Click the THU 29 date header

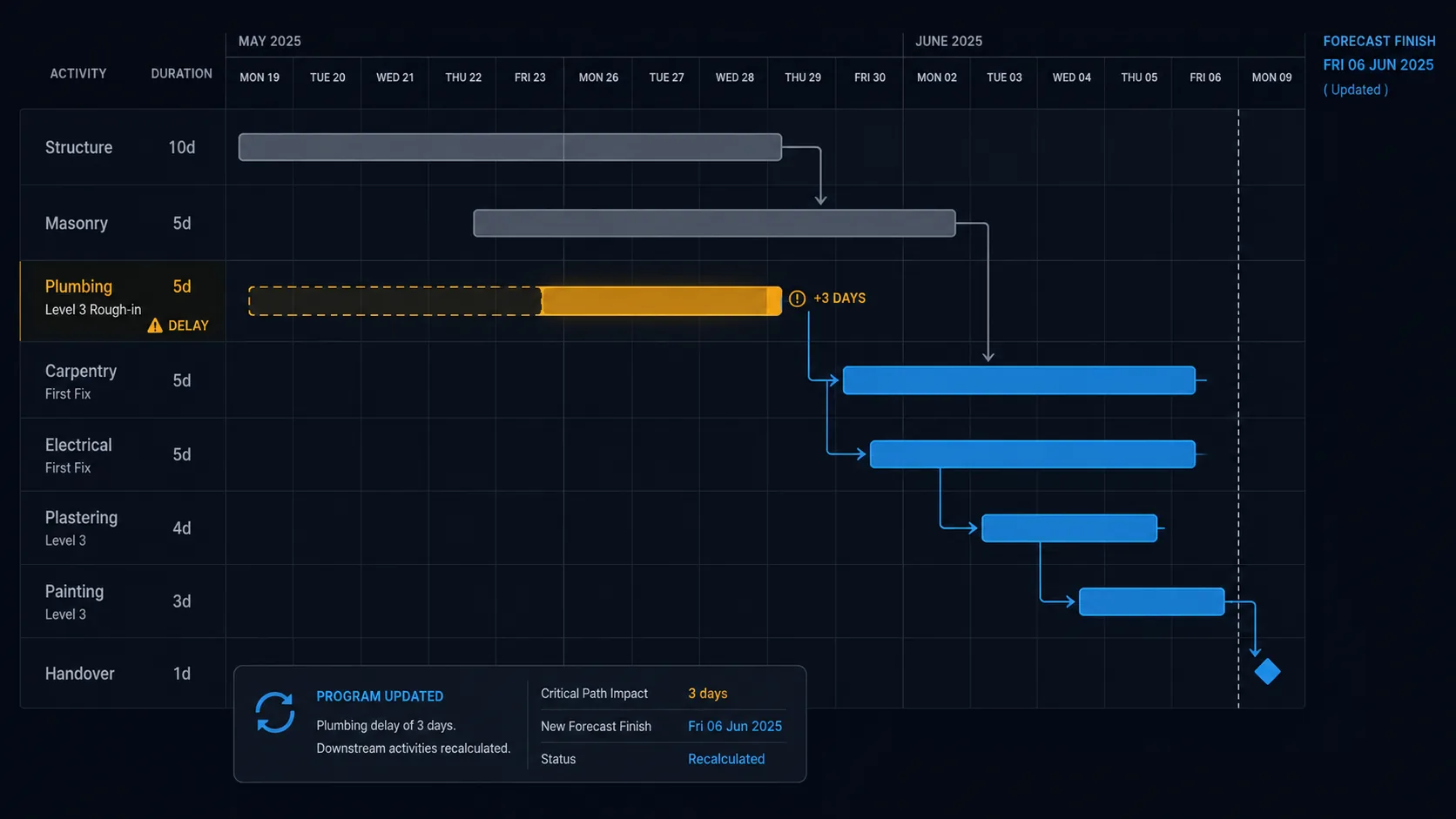coord(803,77)
